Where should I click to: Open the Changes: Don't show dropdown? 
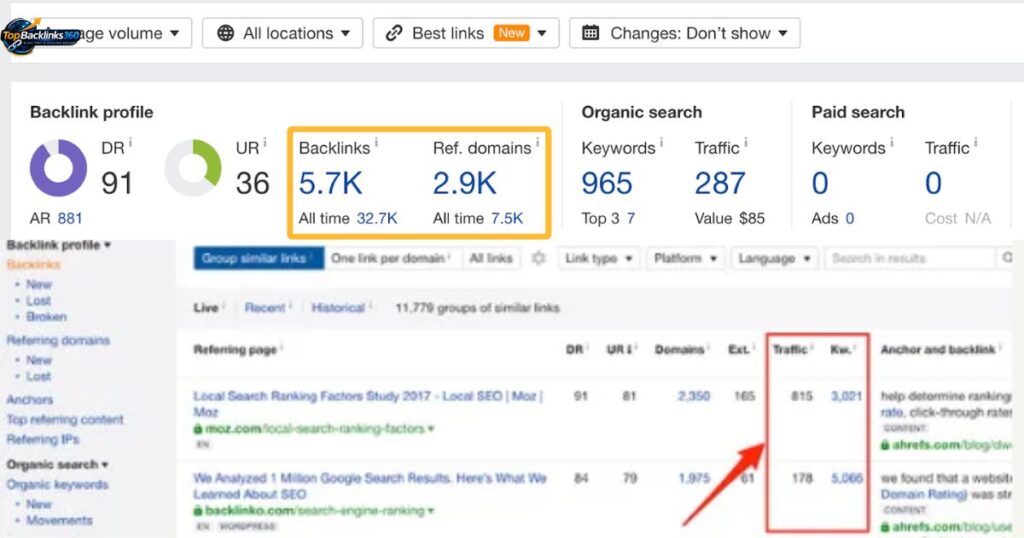684,33
